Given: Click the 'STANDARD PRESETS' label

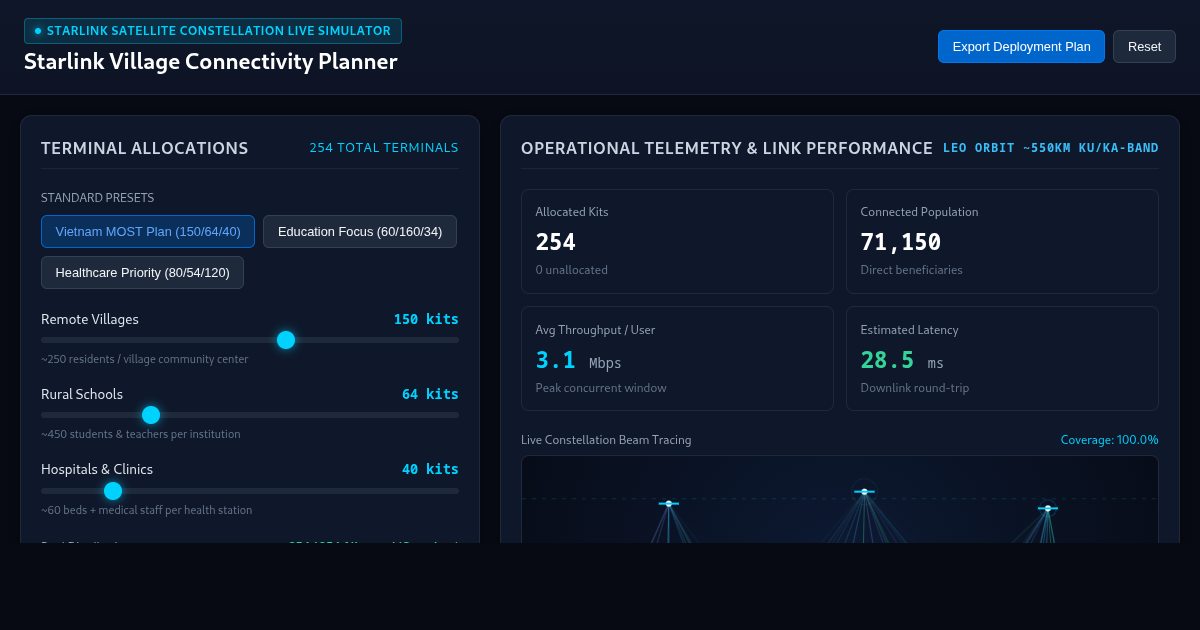Looking at the screenshot, I should point(97,198).
